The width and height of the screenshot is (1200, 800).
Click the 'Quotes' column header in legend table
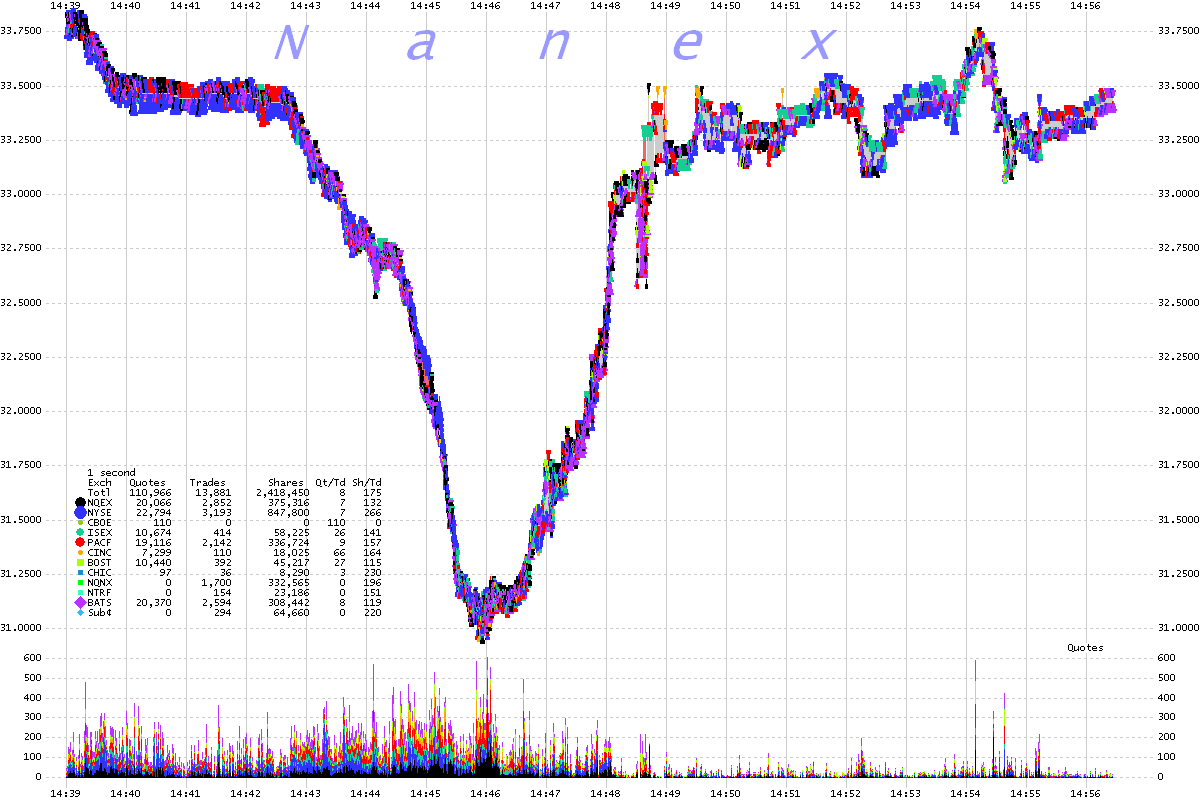147,483
